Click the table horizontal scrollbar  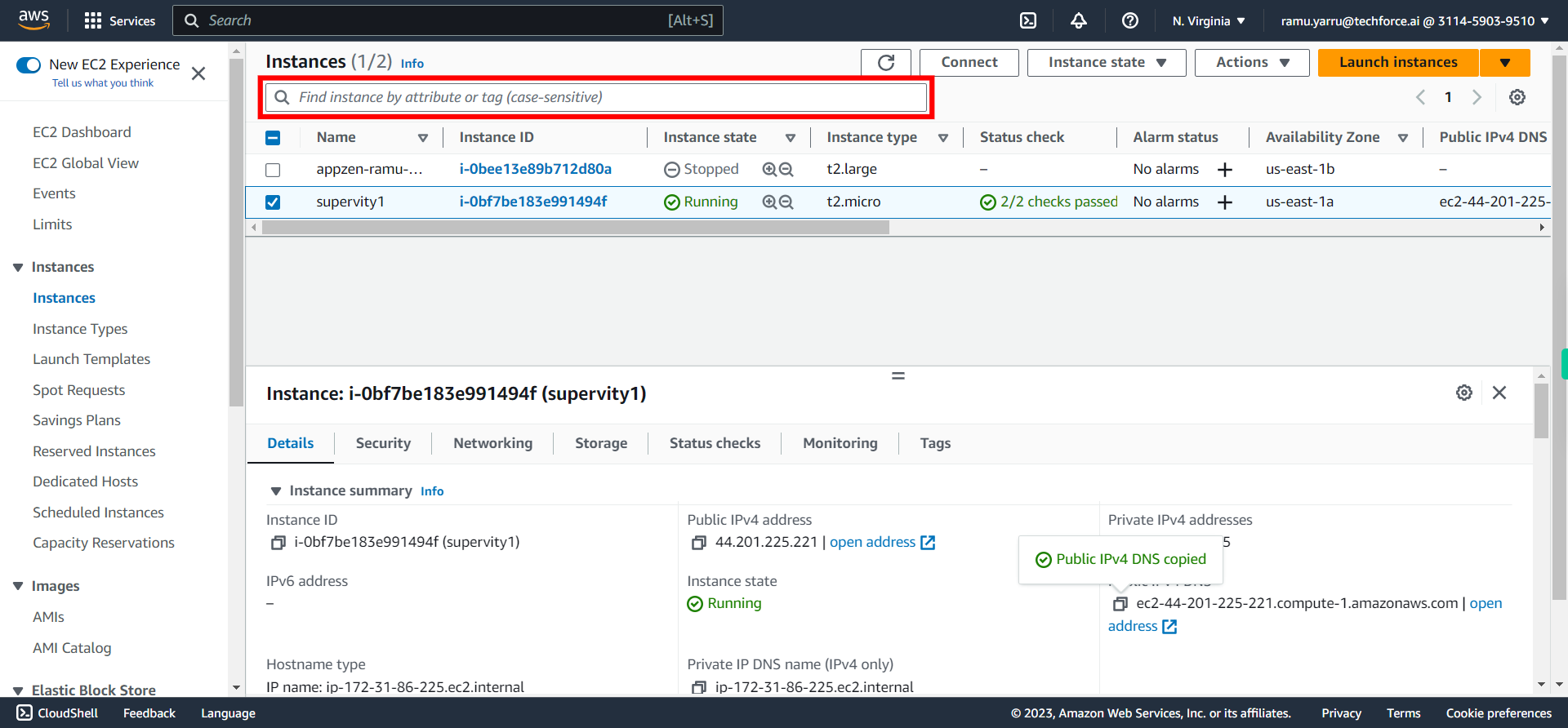click(575, 228)
